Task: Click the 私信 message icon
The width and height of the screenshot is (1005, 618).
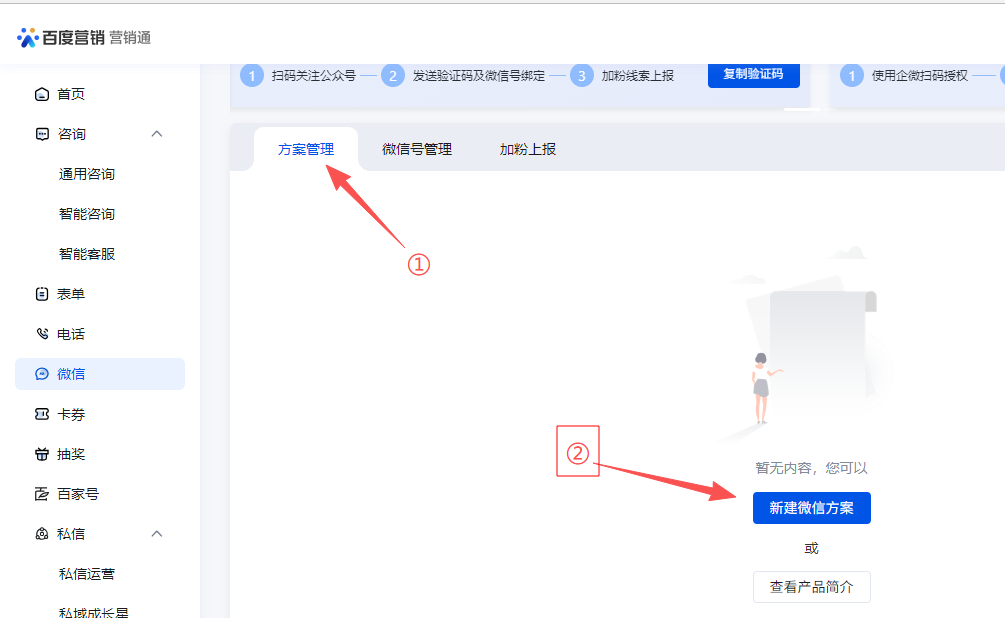Action: [42, 534]
